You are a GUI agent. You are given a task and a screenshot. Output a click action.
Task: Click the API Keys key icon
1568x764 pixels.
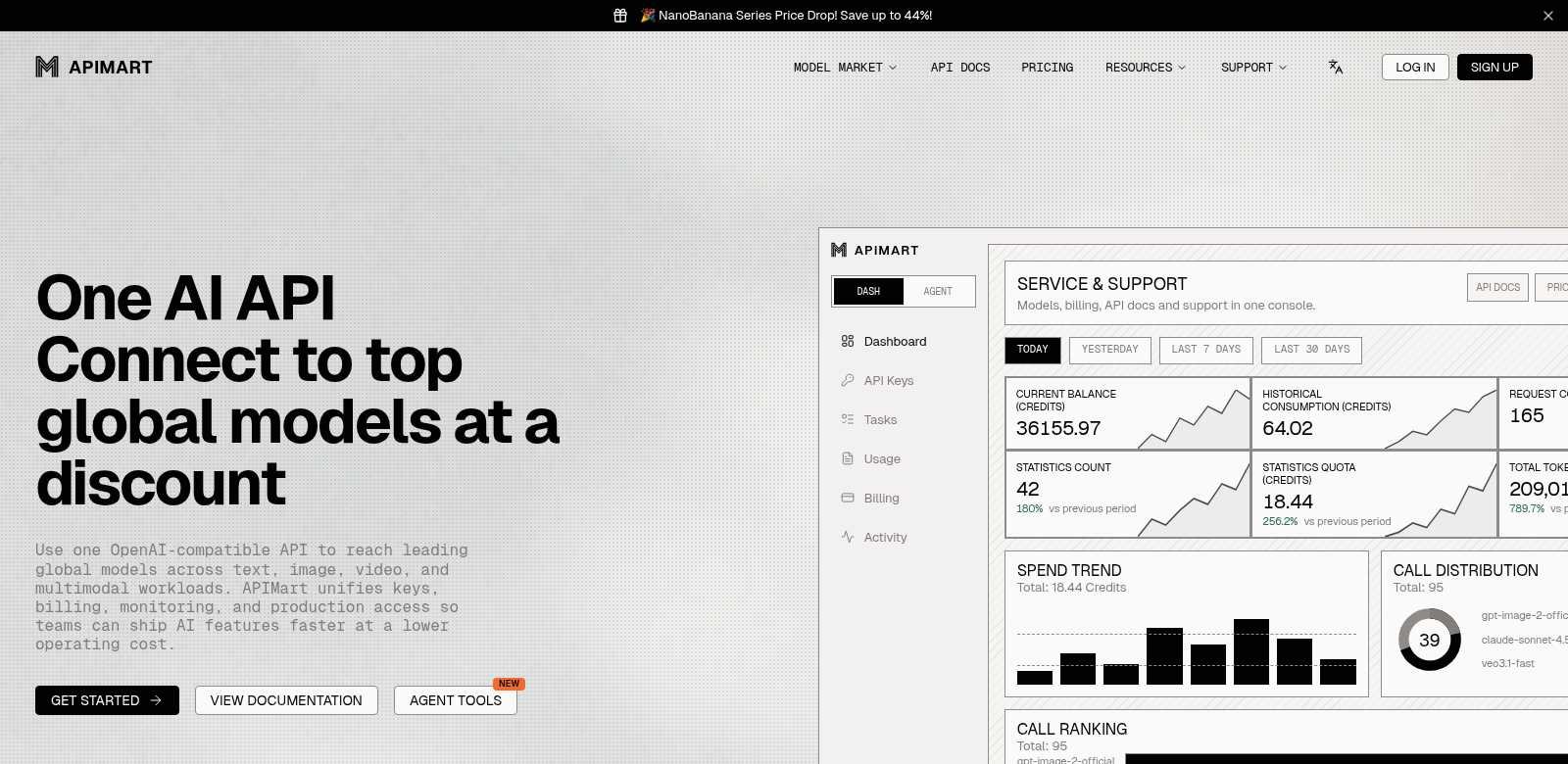pyautogui.click(x=848, y=380)
